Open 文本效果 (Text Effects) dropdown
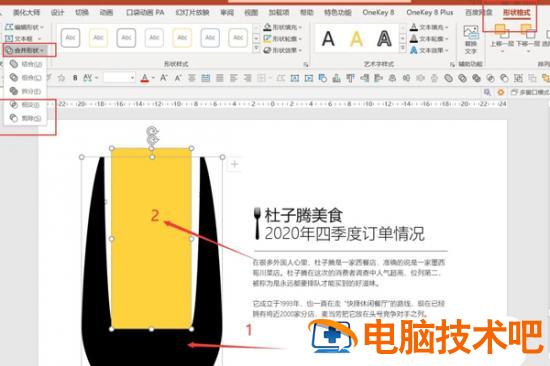The height and width of the screenshot is (366, 550). pos(429,50)
